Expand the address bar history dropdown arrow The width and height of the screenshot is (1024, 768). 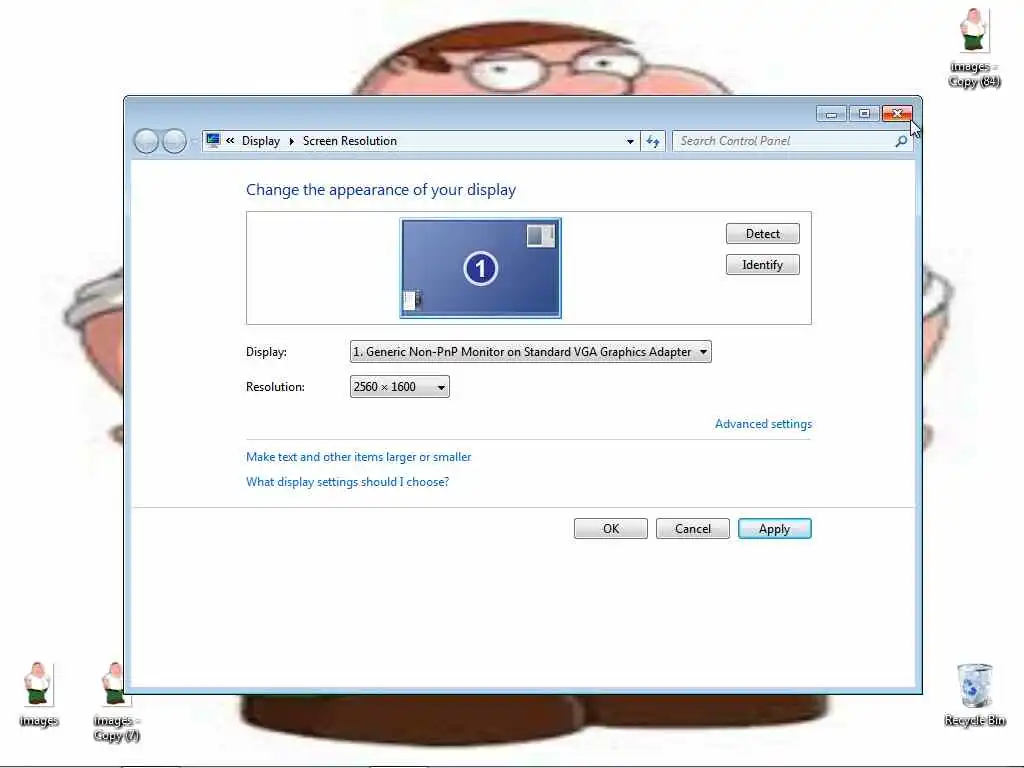pos(630,141)
